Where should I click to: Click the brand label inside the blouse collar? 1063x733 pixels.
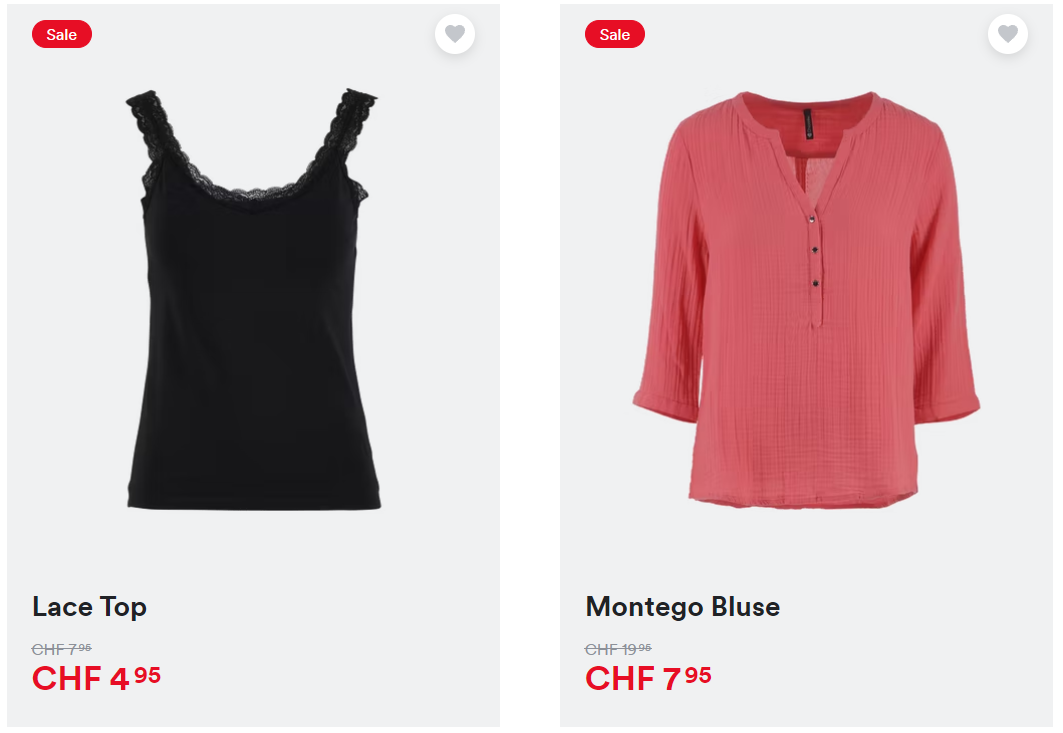(808, 124)
